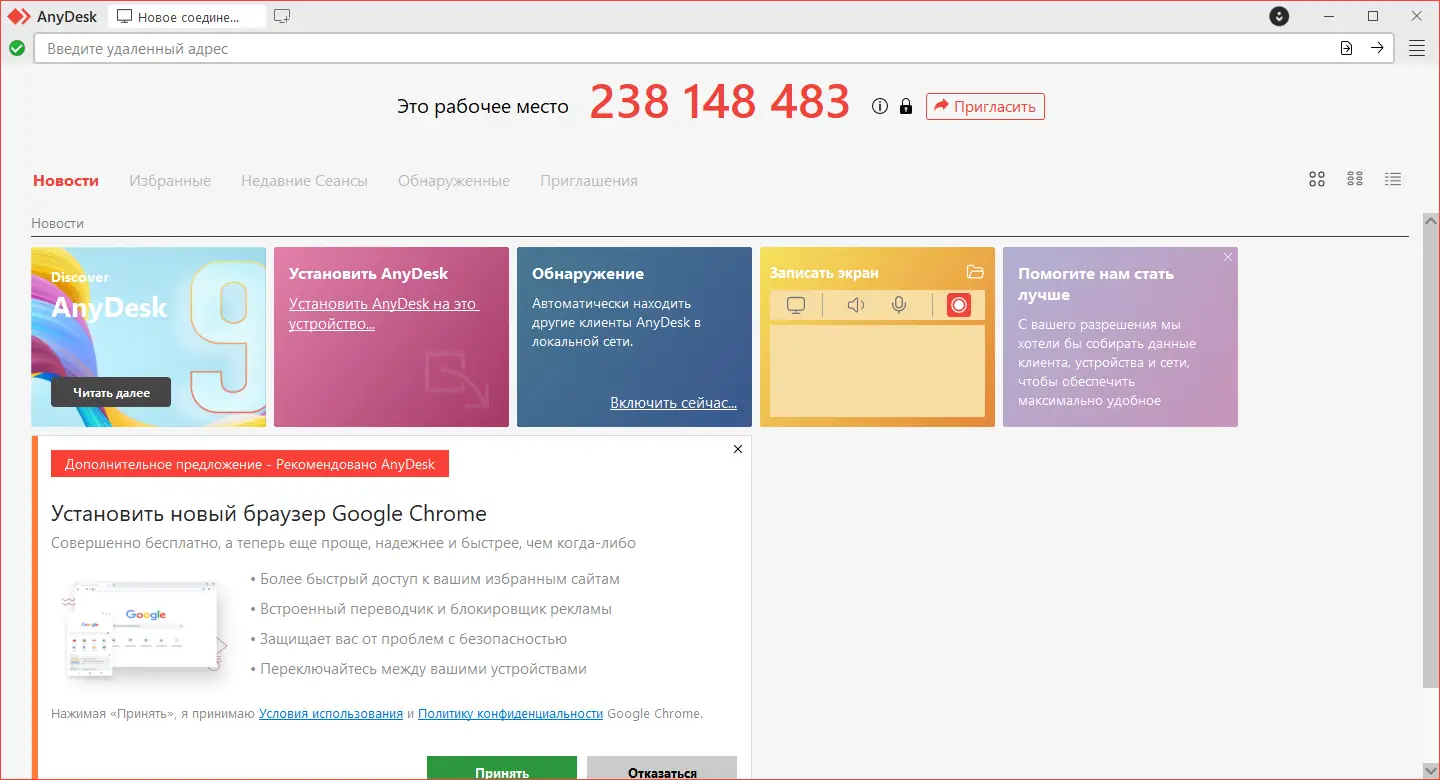Click the Установить AnyDesk card title
The image size is (1440, 780).
(x=368, y=274)
